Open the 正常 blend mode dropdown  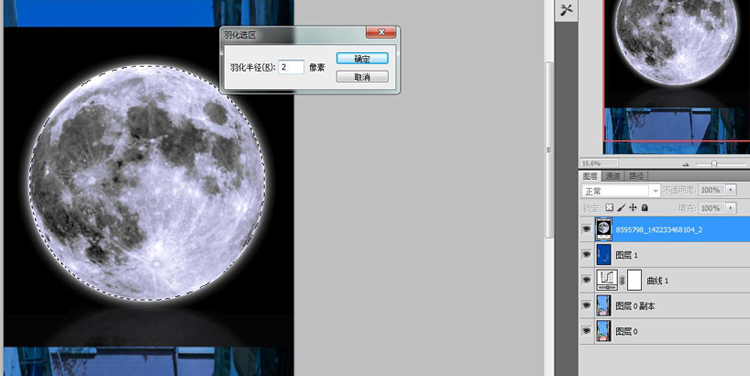[621, 191]
